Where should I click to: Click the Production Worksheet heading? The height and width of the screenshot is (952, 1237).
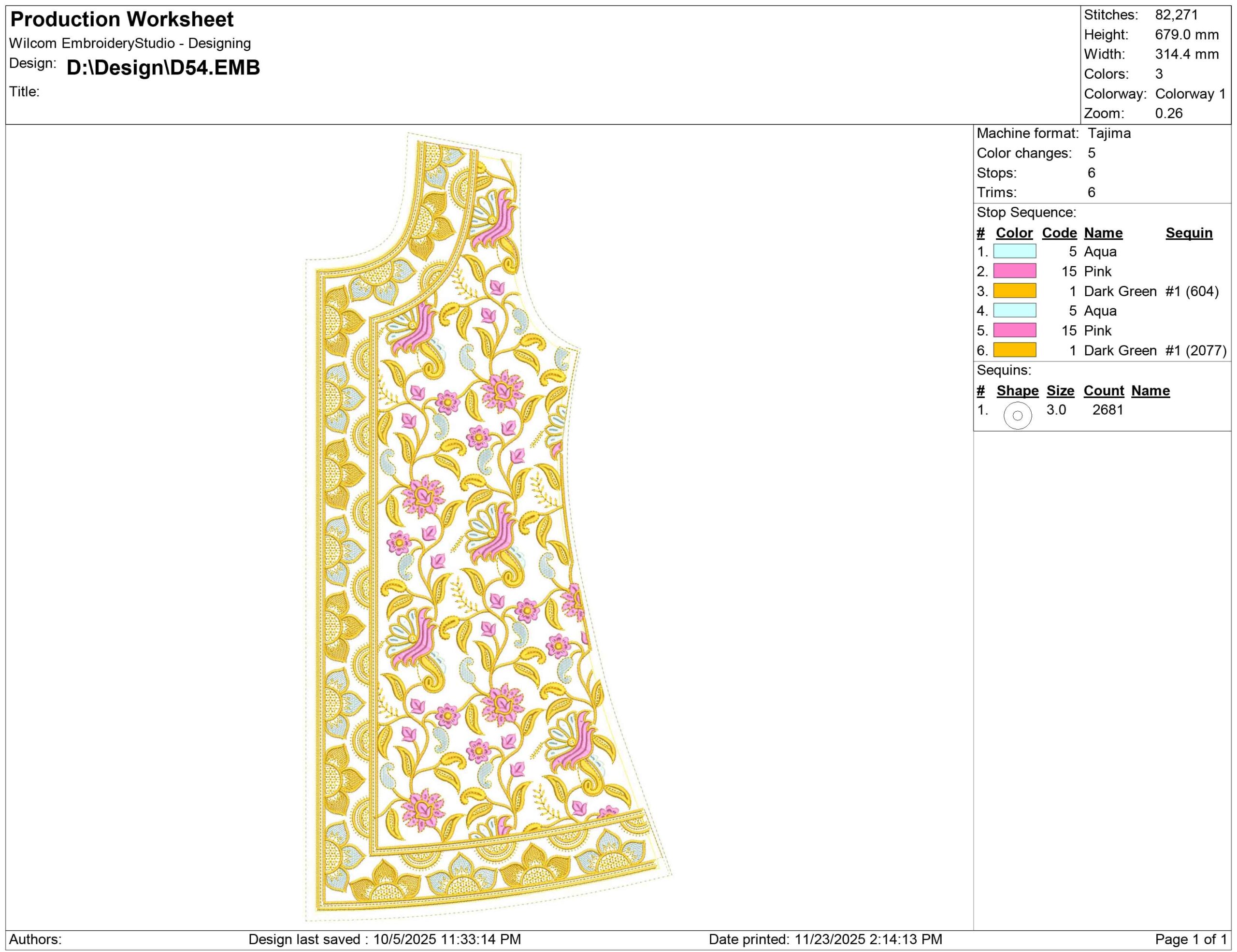pos(122,20)
